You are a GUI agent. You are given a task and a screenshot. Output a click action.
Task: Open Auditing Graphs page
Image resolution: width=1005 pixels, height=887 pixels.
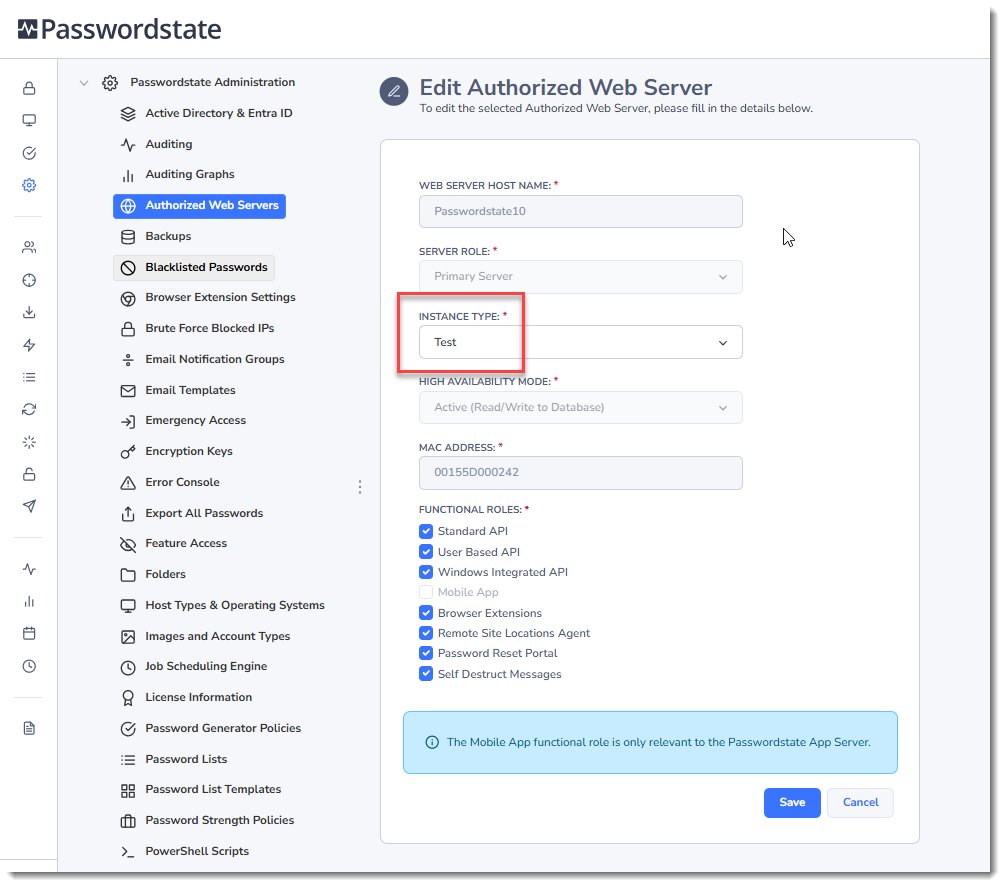tap(190, 174)
